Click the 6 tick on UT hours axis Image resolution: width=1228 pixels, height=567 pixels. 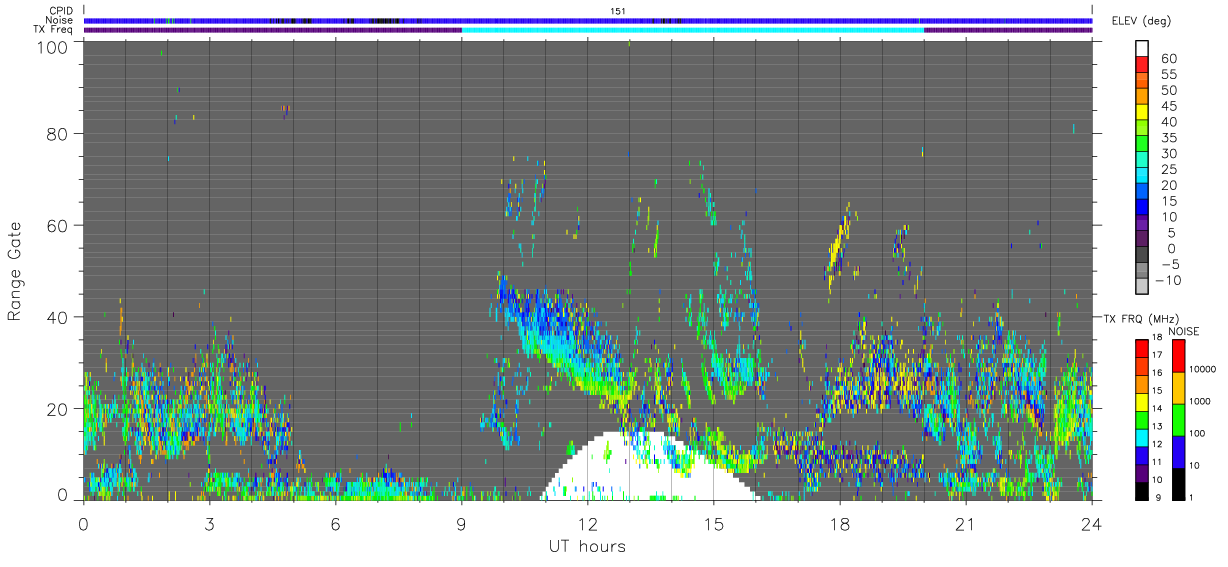pos(335,524)
